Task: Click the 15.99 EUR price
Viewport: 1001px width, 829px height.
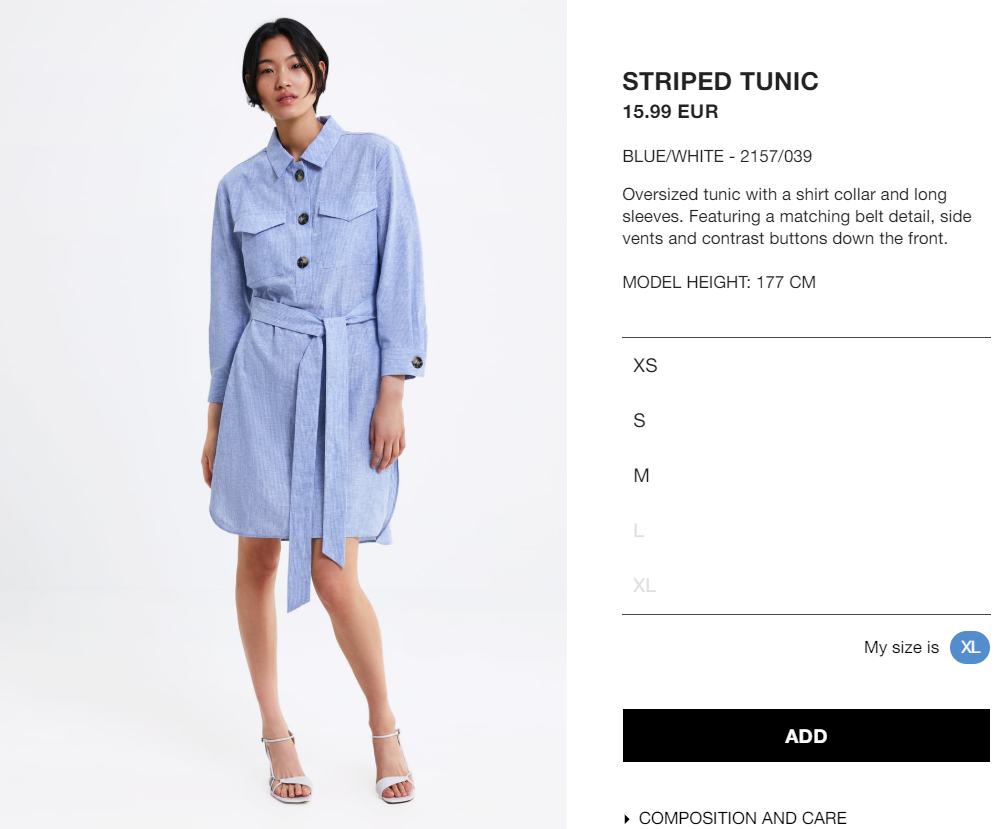Action: [670, 112]
